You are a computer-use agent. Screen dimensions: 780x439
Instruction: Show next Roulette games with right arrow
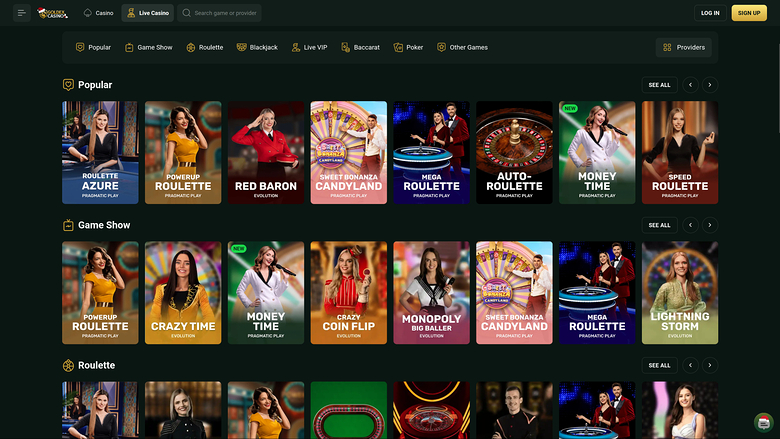[710, 365]
